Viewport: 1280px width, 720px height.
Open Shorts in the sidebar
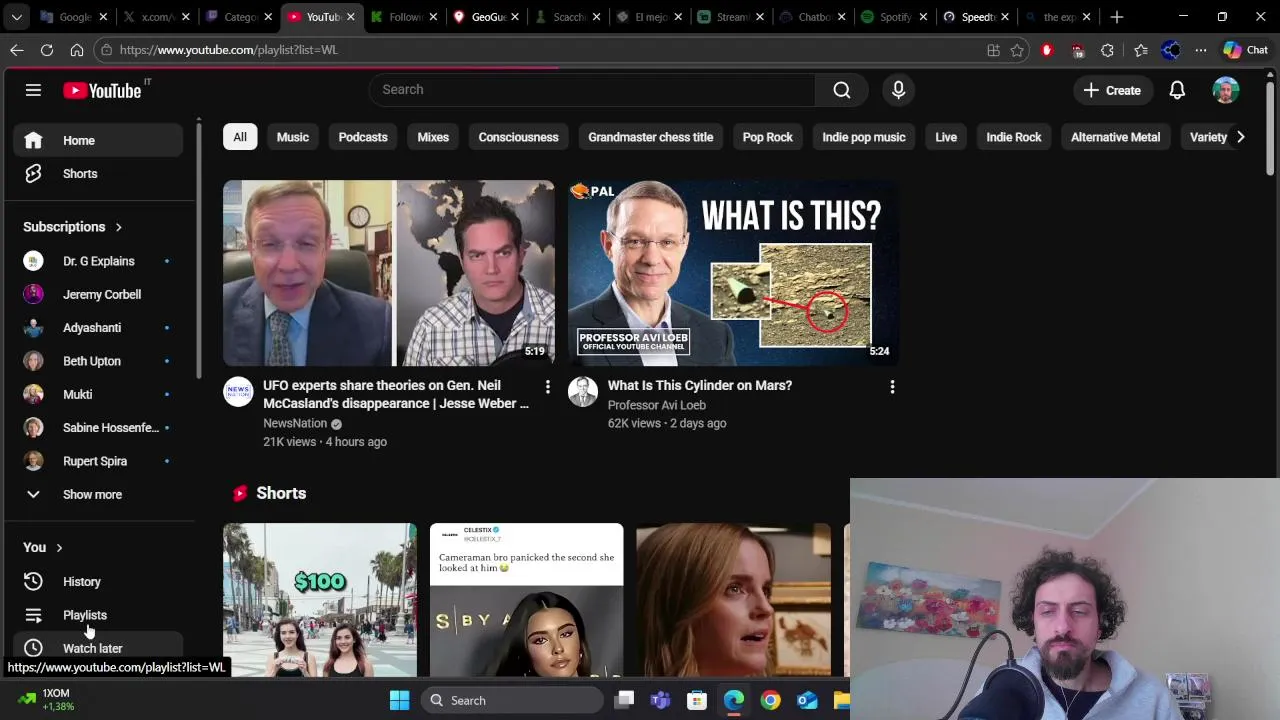98,174
